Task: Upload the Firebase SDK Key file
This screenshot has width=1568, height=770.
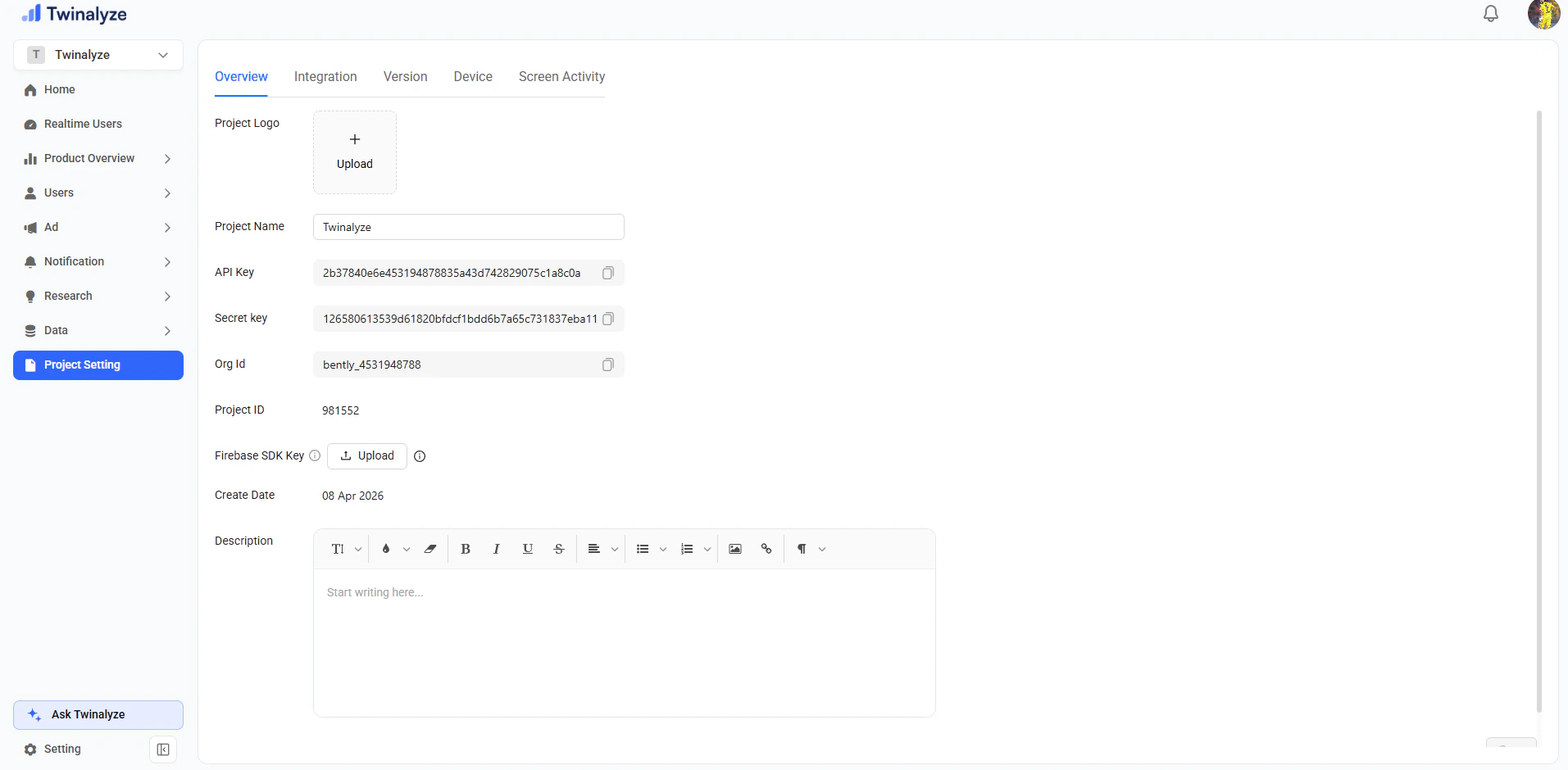Action: 367,456
